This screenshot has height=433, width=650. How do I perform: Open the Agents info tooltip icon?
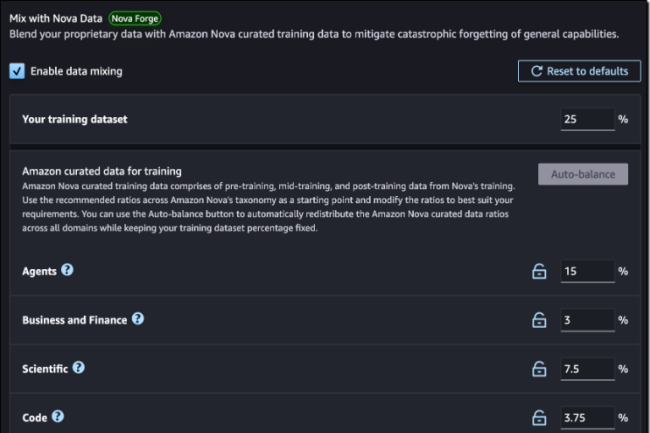pos(67,270)
